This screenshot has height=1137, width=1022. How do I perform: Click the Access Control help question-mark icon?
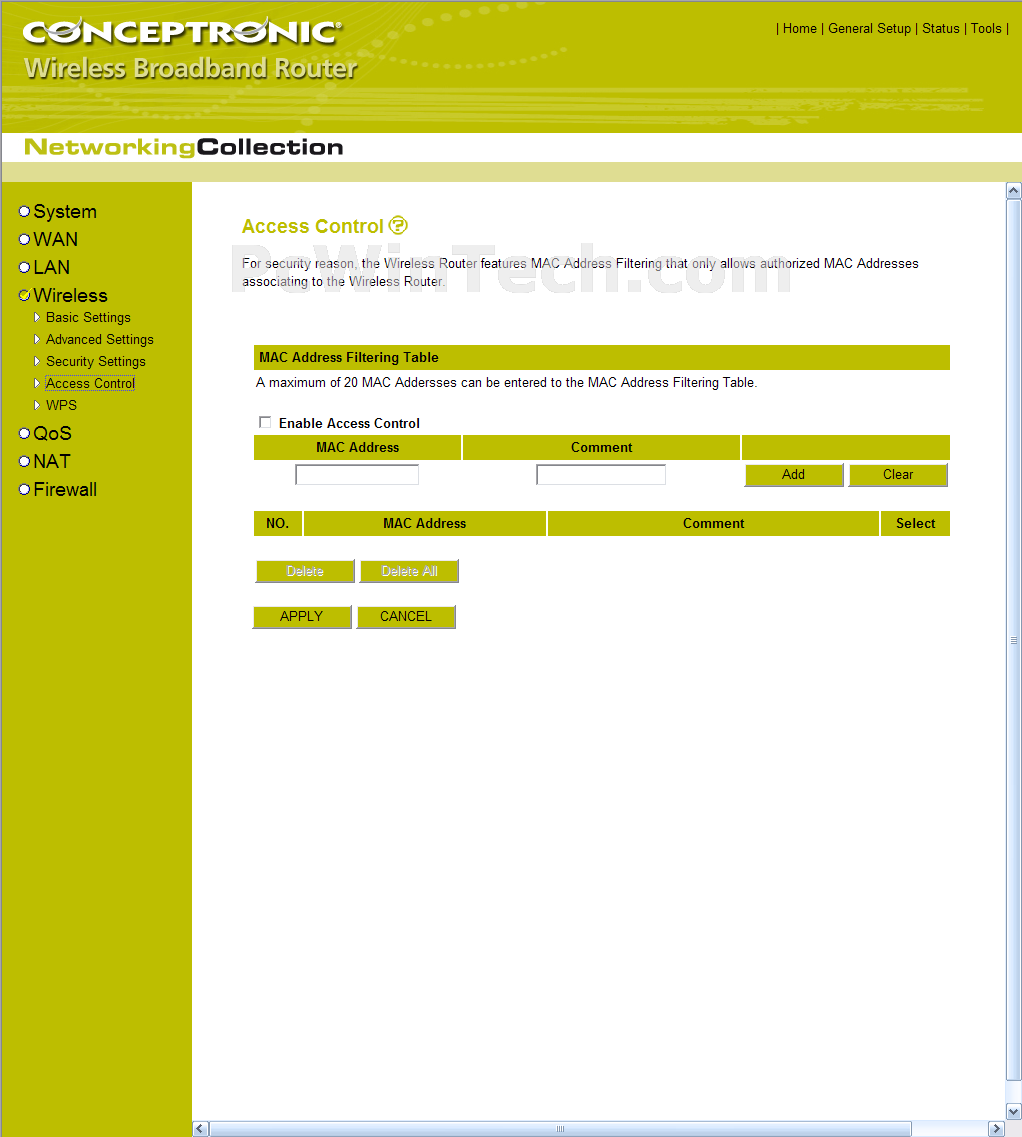click(398, 226)
